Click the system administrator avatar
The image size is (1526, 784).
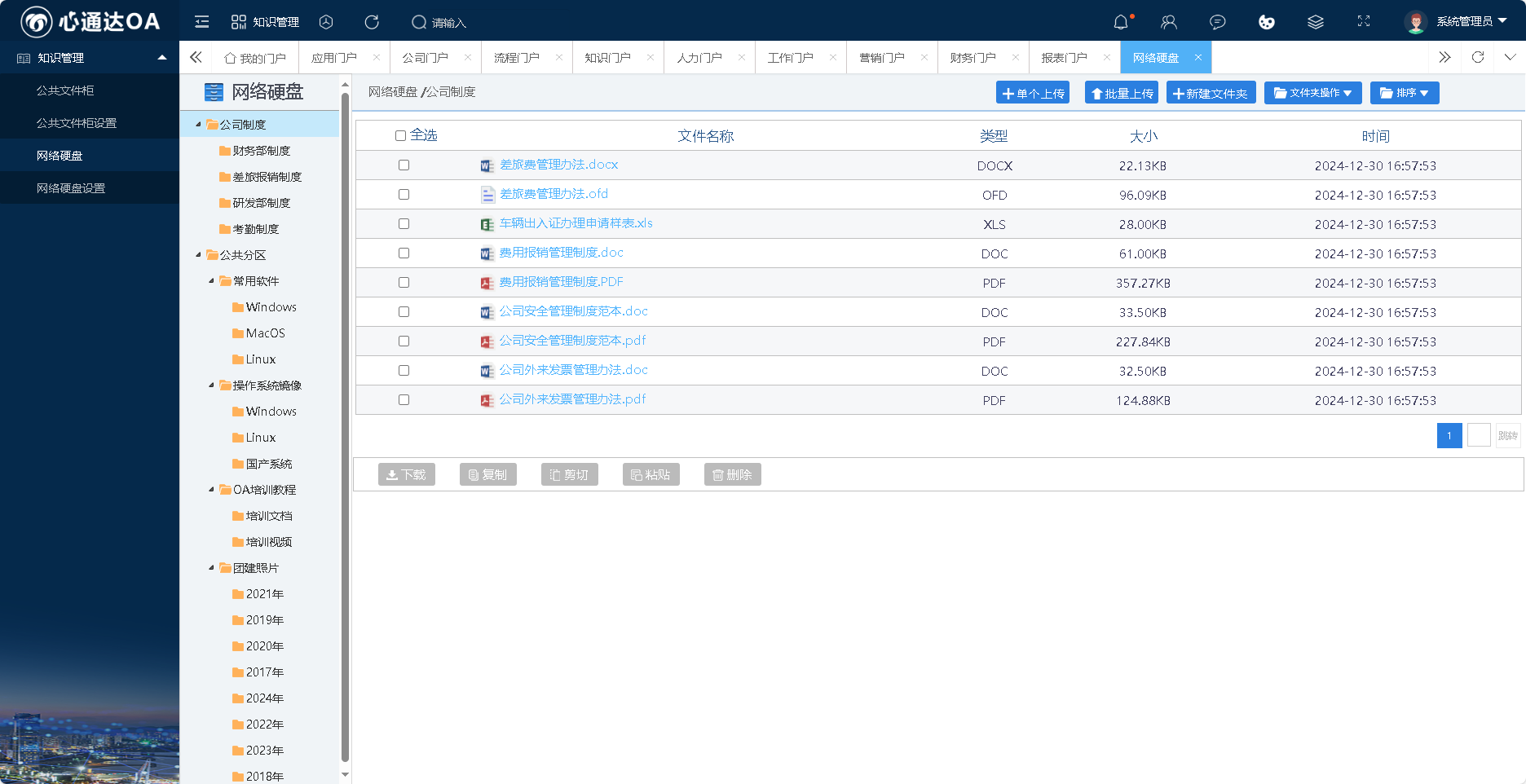1416,22
